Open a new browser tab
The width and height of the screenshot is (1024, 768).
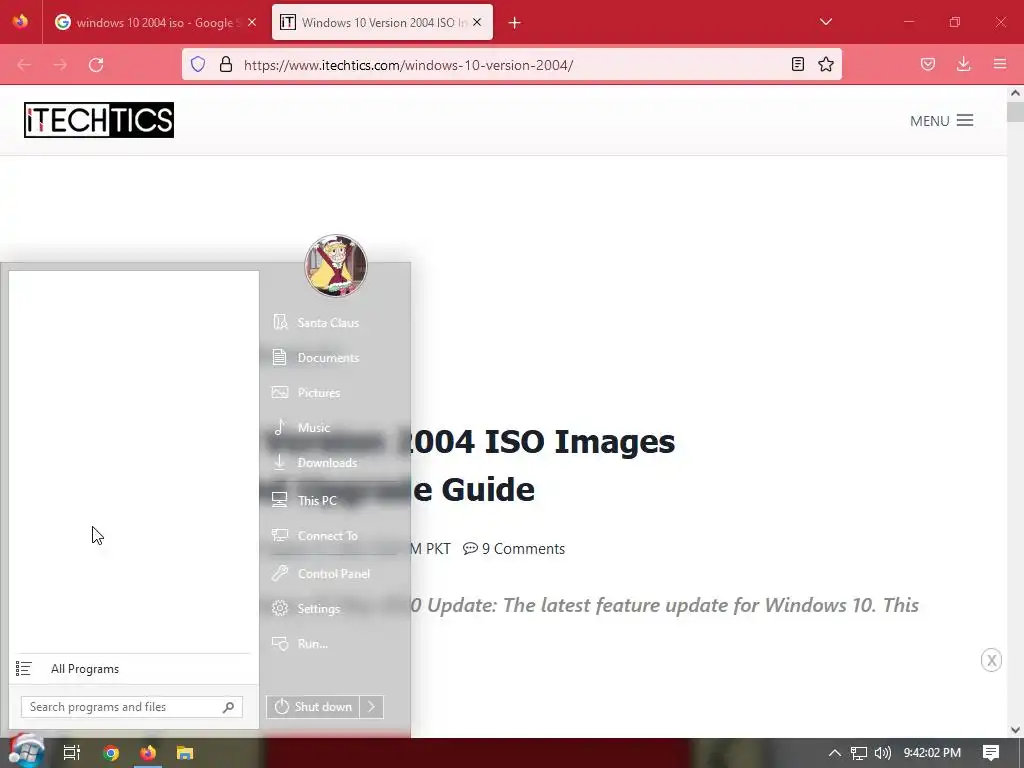click(515, 23)
